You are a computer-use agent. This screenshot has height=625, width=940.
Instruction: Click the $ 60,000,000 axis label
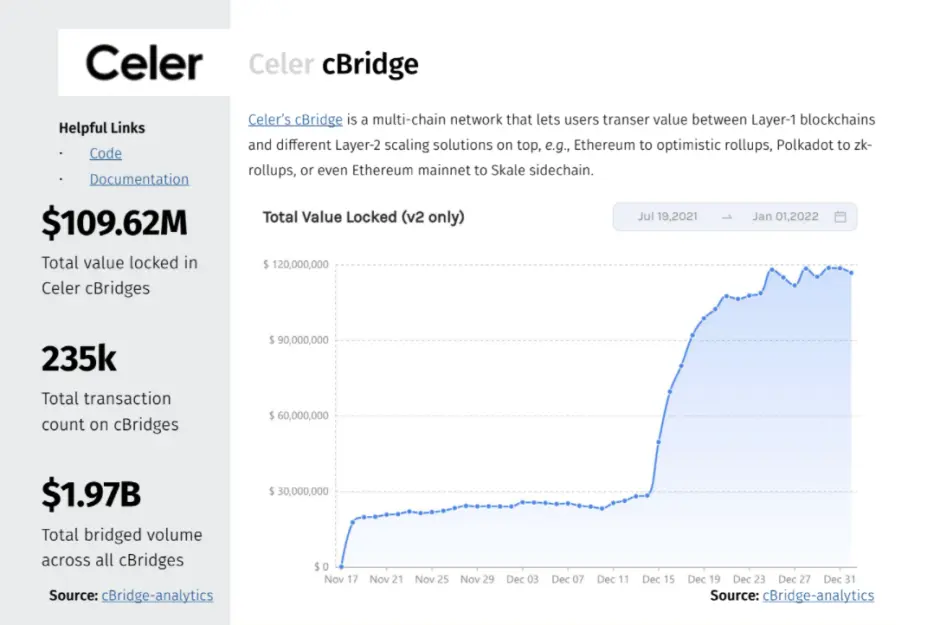click(299, 415)
